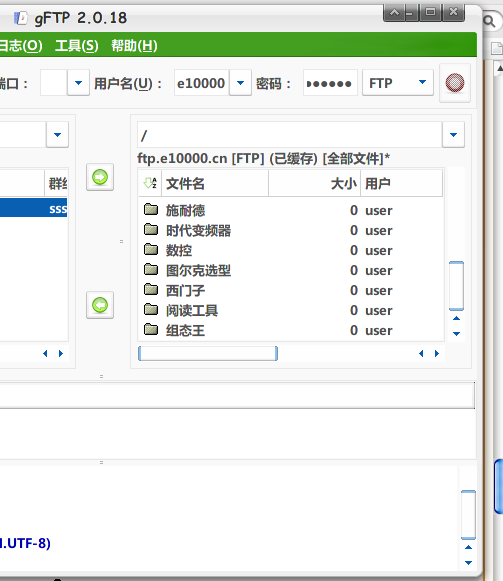The height and width of the screenshot is (581, 503).
Task: Click the folder name 施耐德
Action: (185, 210)
